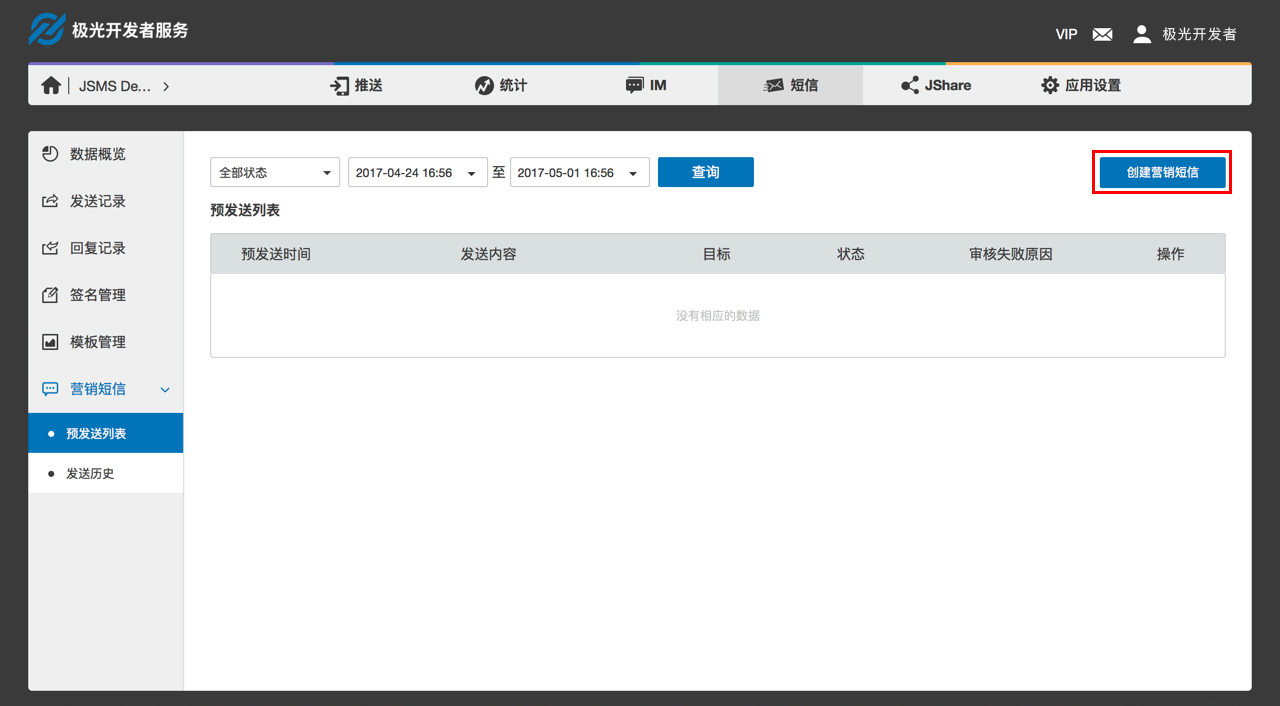Open 回复记录 in the sidebar
The image size is (1280, 706).
pos(106,248)
